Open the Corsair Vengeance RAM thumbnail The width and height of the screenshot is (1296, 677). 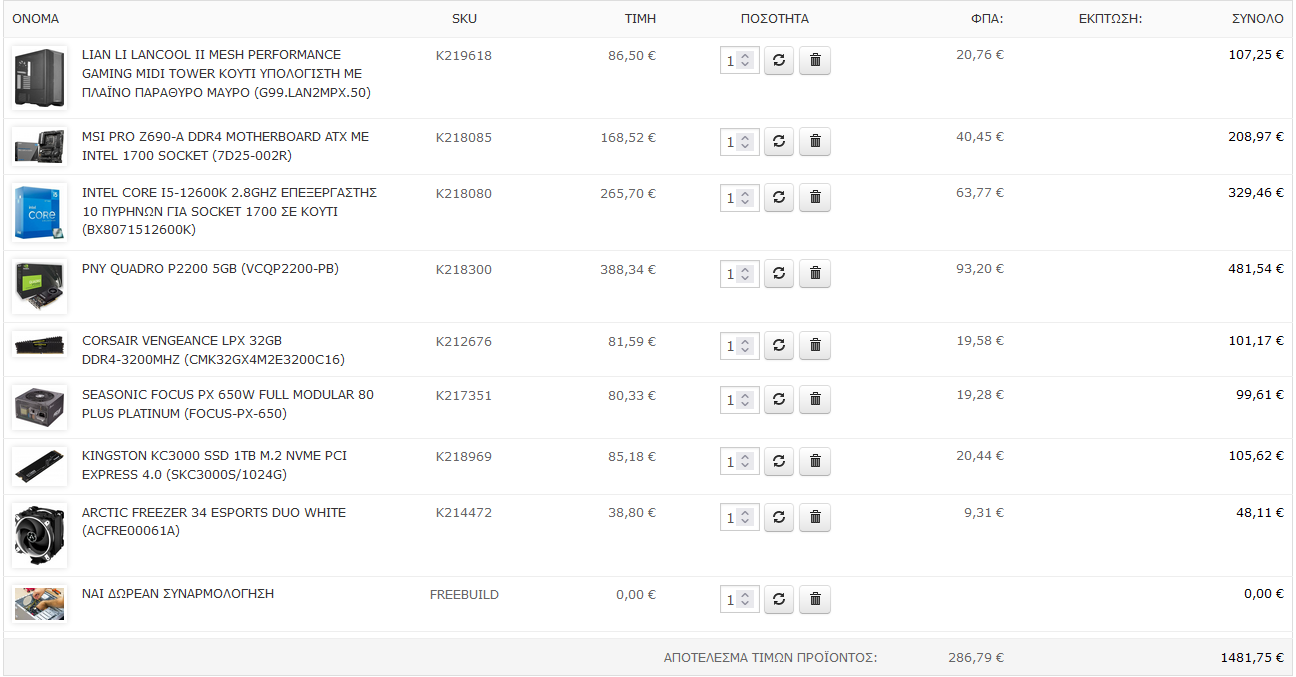tap(40, 344)
